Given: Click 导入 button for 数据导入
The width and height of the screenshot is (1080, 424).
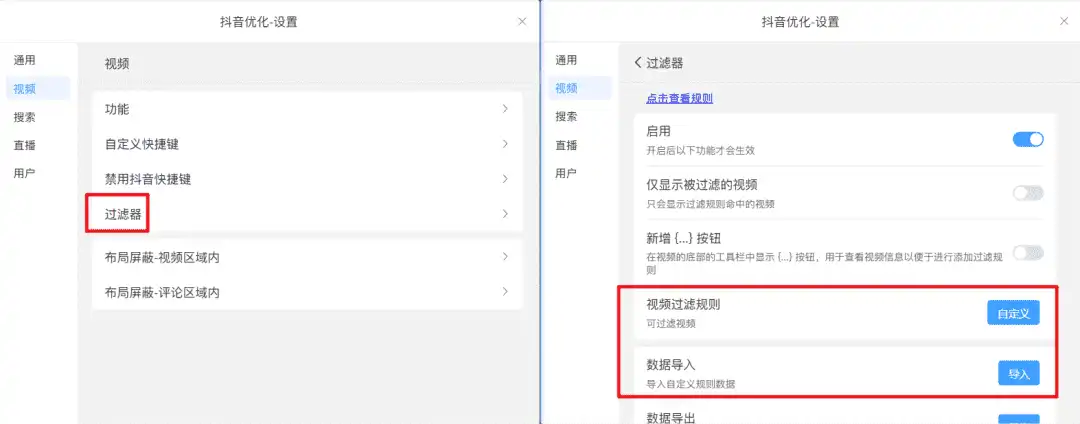Looking at the screenshot, I should [x=1019, y=373].
